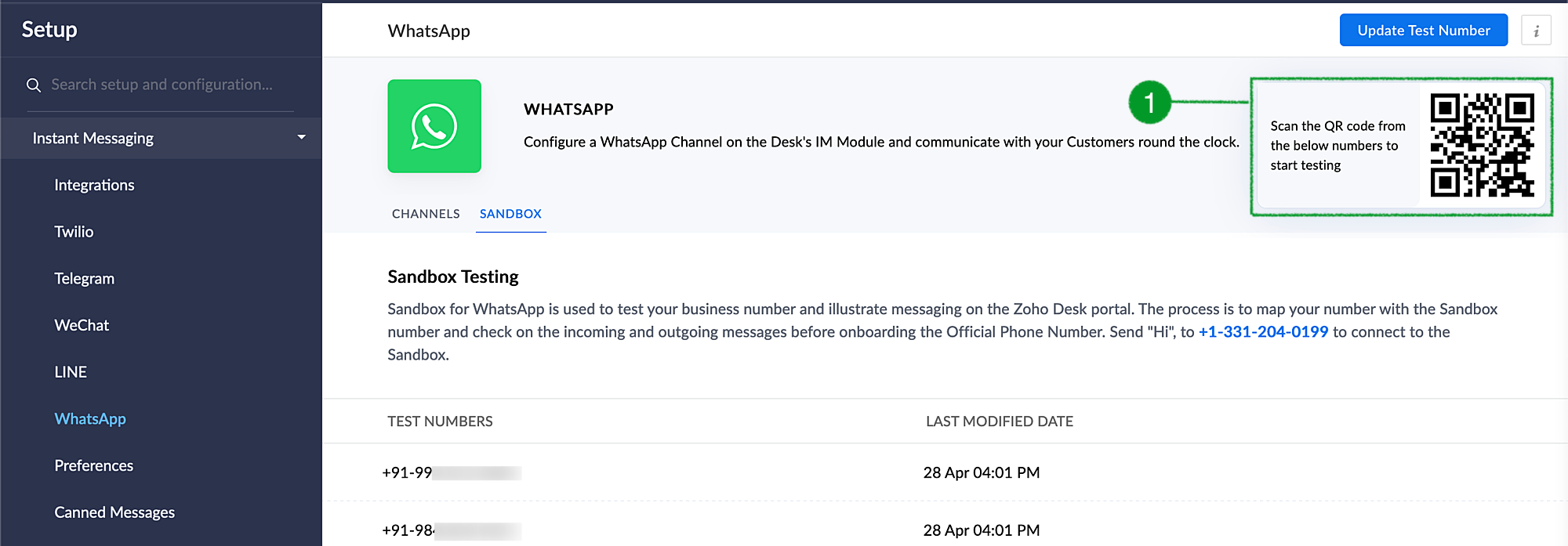Viewport: 1568px width, 546px height.
Task: Select WhatsApp in the sidebar
Action: click(x=90, y=419)
